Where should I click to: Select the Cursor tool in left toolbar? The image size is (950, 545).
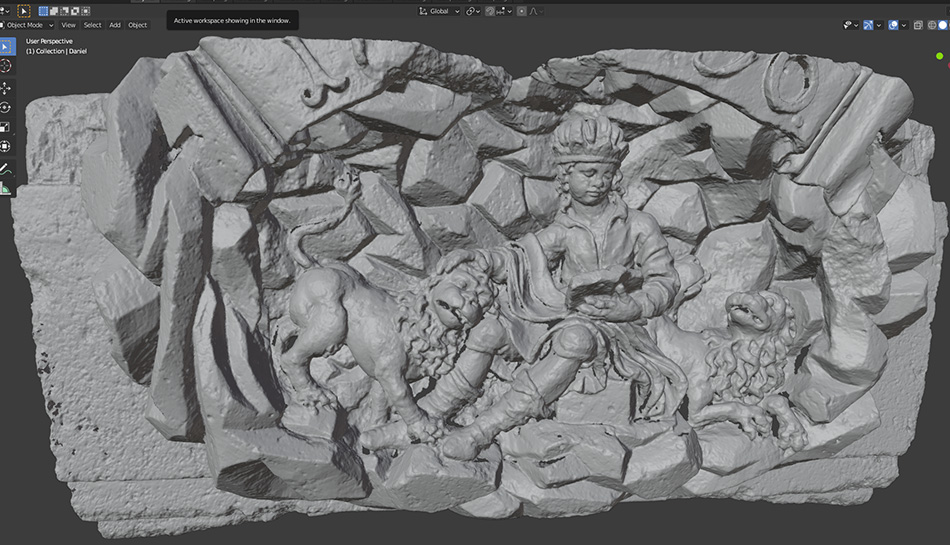[6, 65]
